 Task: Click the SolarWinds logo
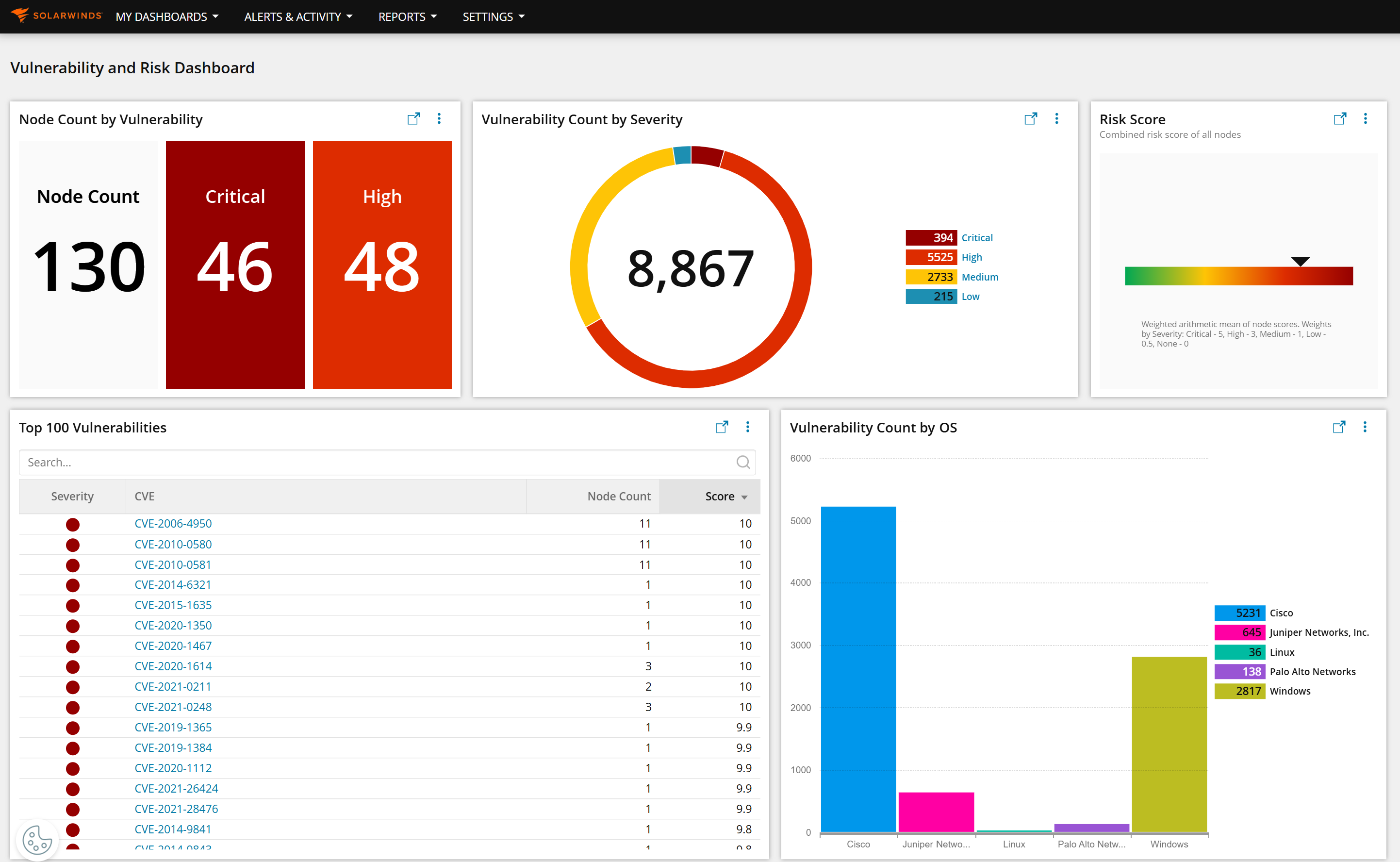coord(55,16)
